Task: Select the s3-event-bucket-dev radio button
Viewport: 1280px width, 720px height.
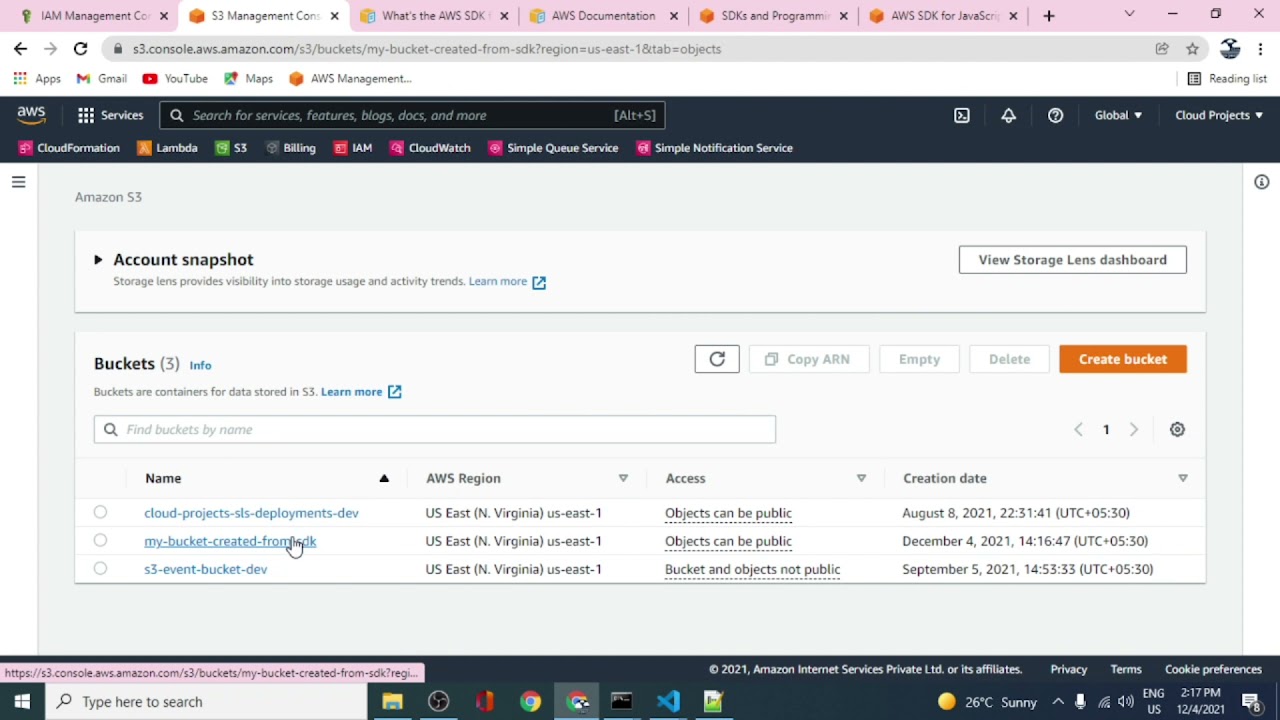Action: pyautogui.click(x=100, y=568)
